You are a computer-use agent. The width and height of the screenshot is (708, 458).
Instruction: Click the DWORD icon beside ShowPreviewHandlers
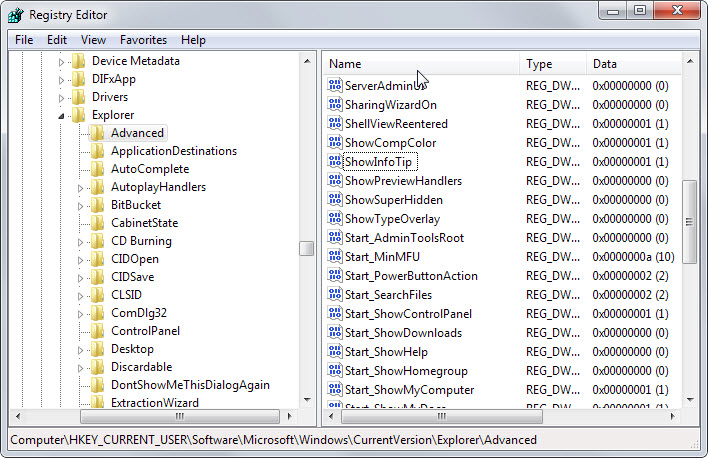pos(335,180)
